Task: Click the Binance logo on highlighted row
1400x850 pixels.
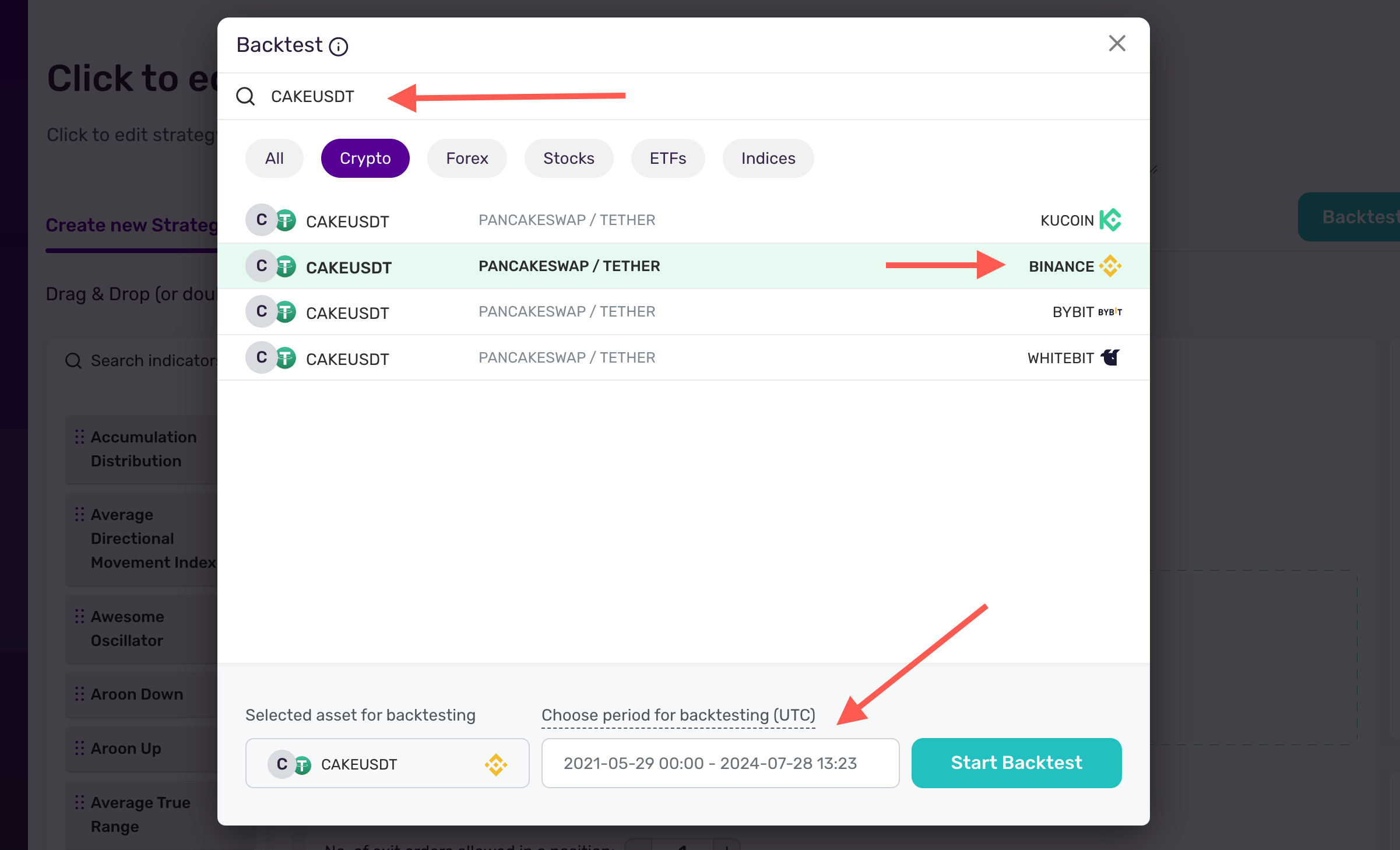Action: [x=1110, y=266]
